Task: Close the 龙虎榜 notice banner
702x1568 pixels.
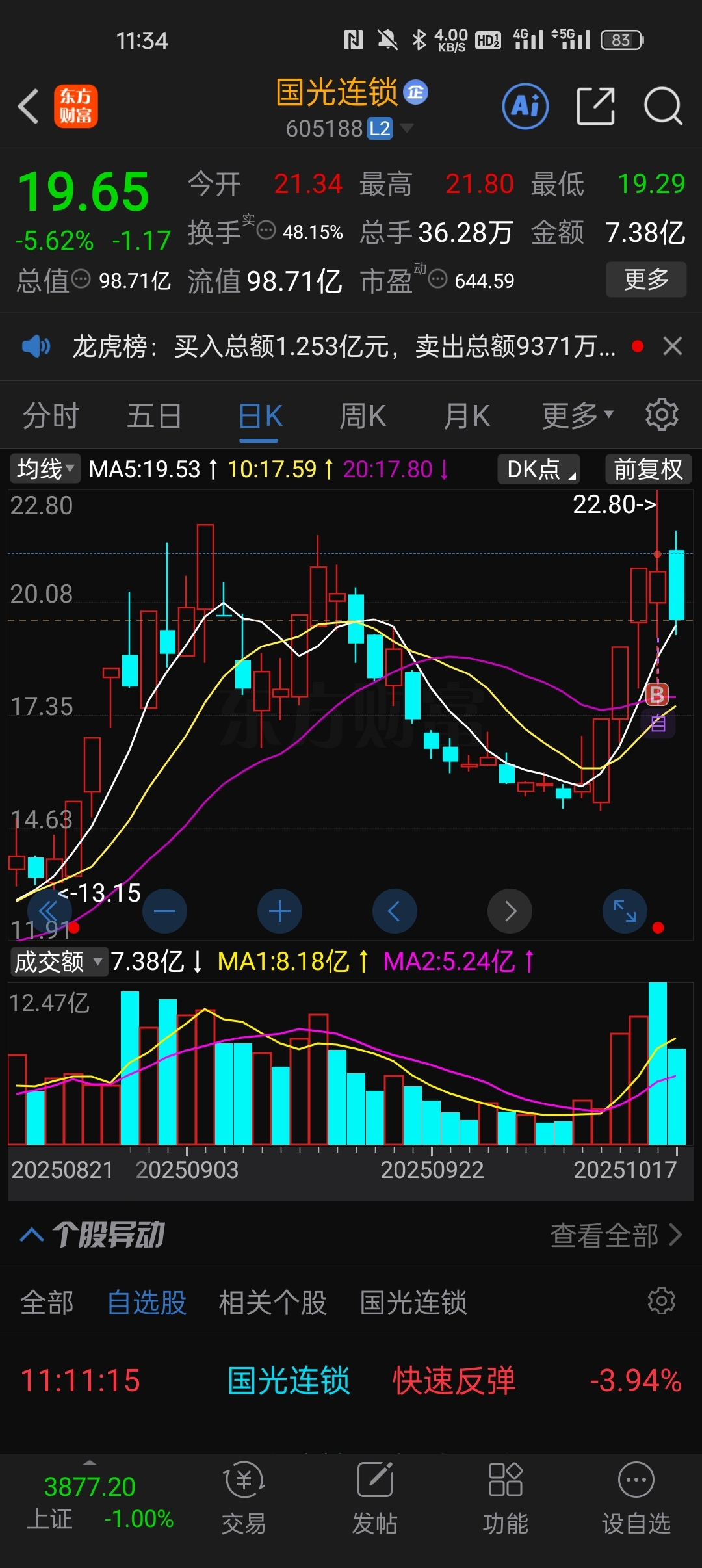Action: (x=673, y=346)
